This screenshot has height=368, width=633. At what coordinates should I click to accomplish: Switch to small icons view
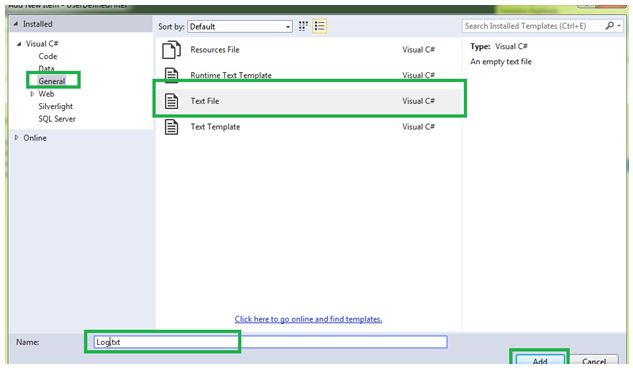tap(303, 26)
